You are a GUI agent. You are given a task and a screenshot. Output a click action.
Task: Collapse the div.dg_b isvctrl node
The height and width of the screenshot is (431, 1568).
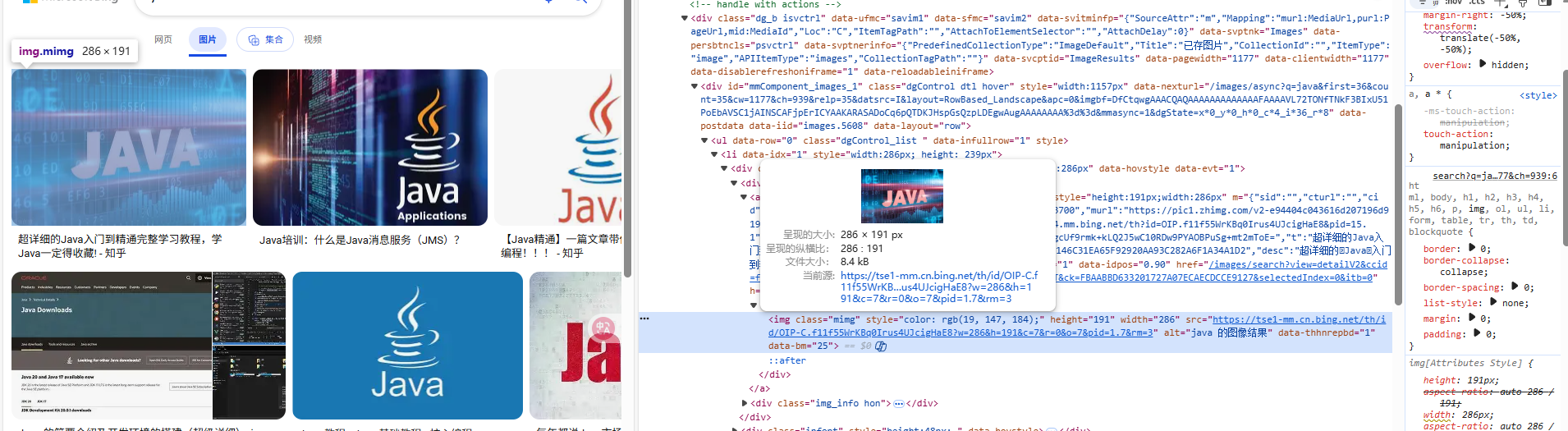click(685, 18)
